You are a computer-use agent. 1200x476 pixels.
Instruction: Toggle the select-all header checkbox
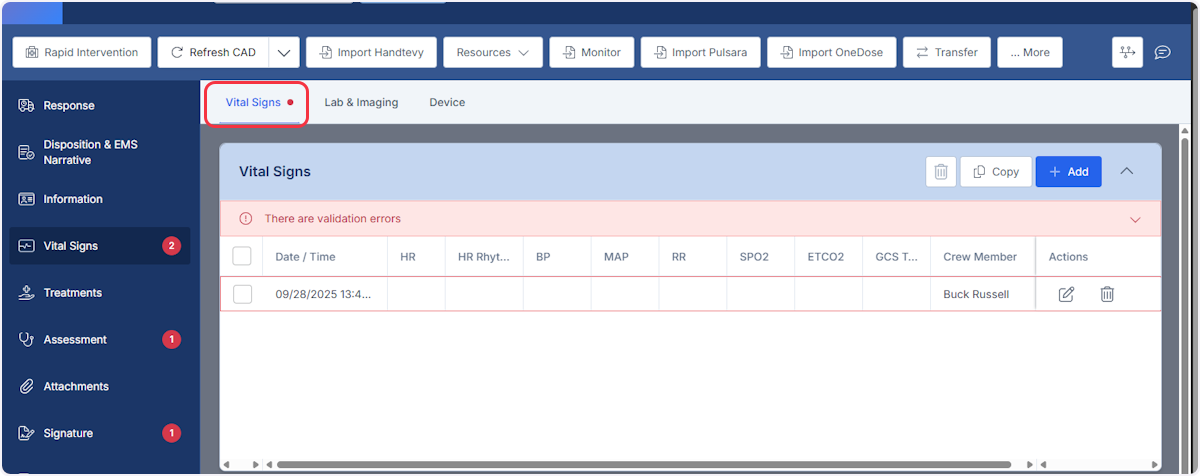(x=242, y=257)
